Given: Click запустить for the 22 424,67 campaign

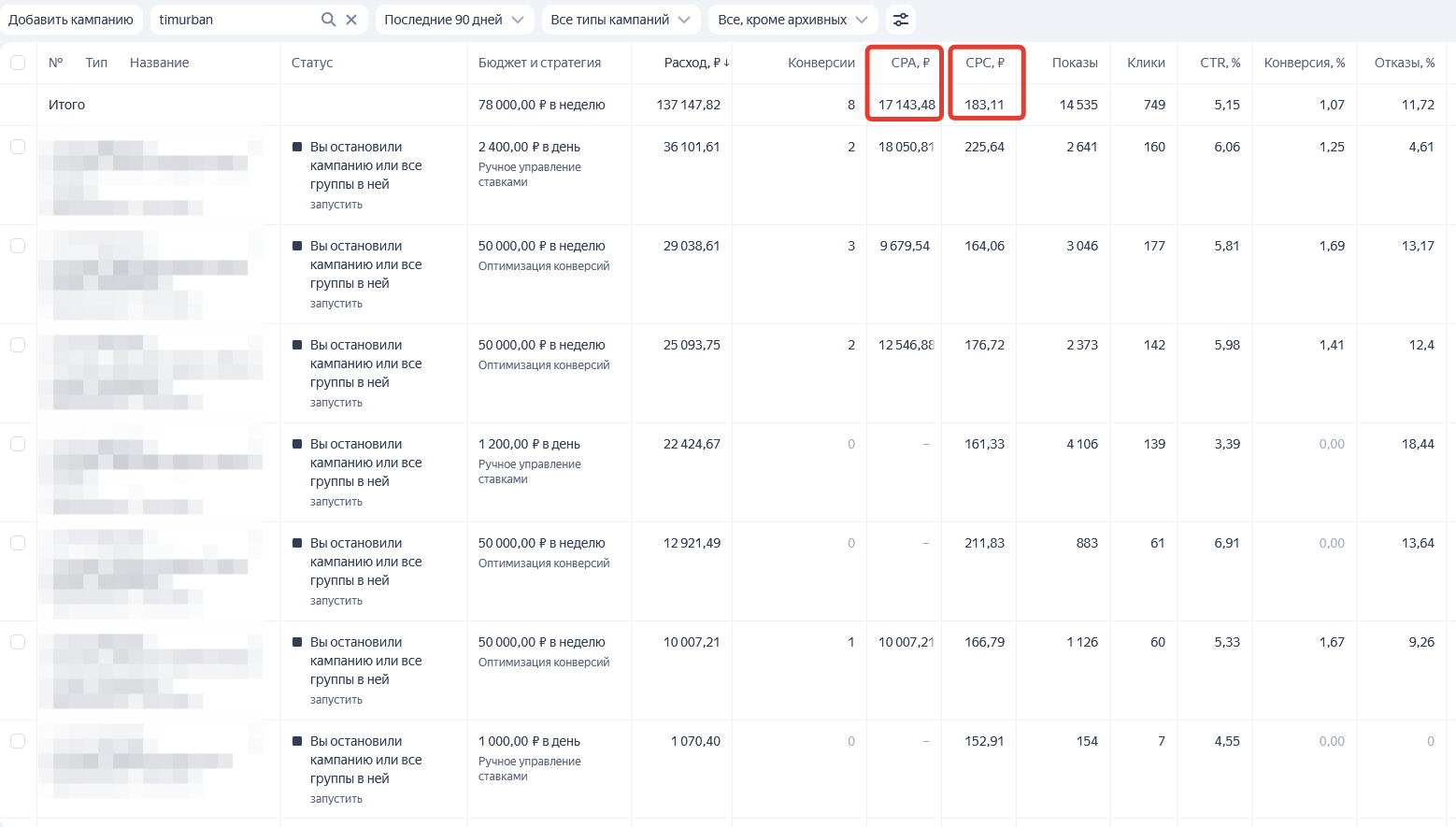Looking at the screenshot, I should click(336, 502).
